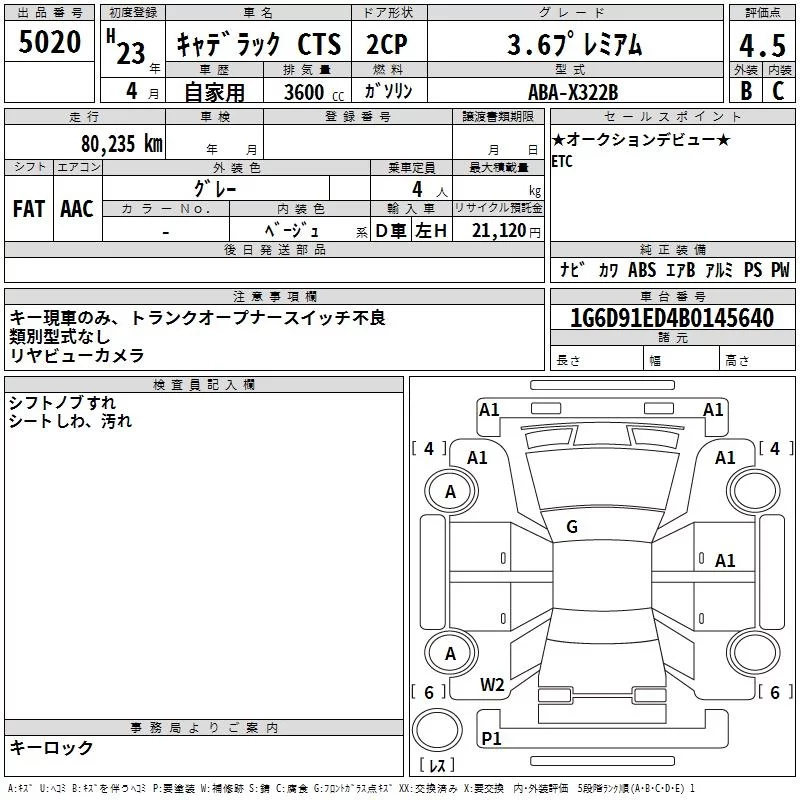Viewport: 800px width, 800px height.
Task: Click the mileage value 80,235 km
Action: [x=121, y=143]
